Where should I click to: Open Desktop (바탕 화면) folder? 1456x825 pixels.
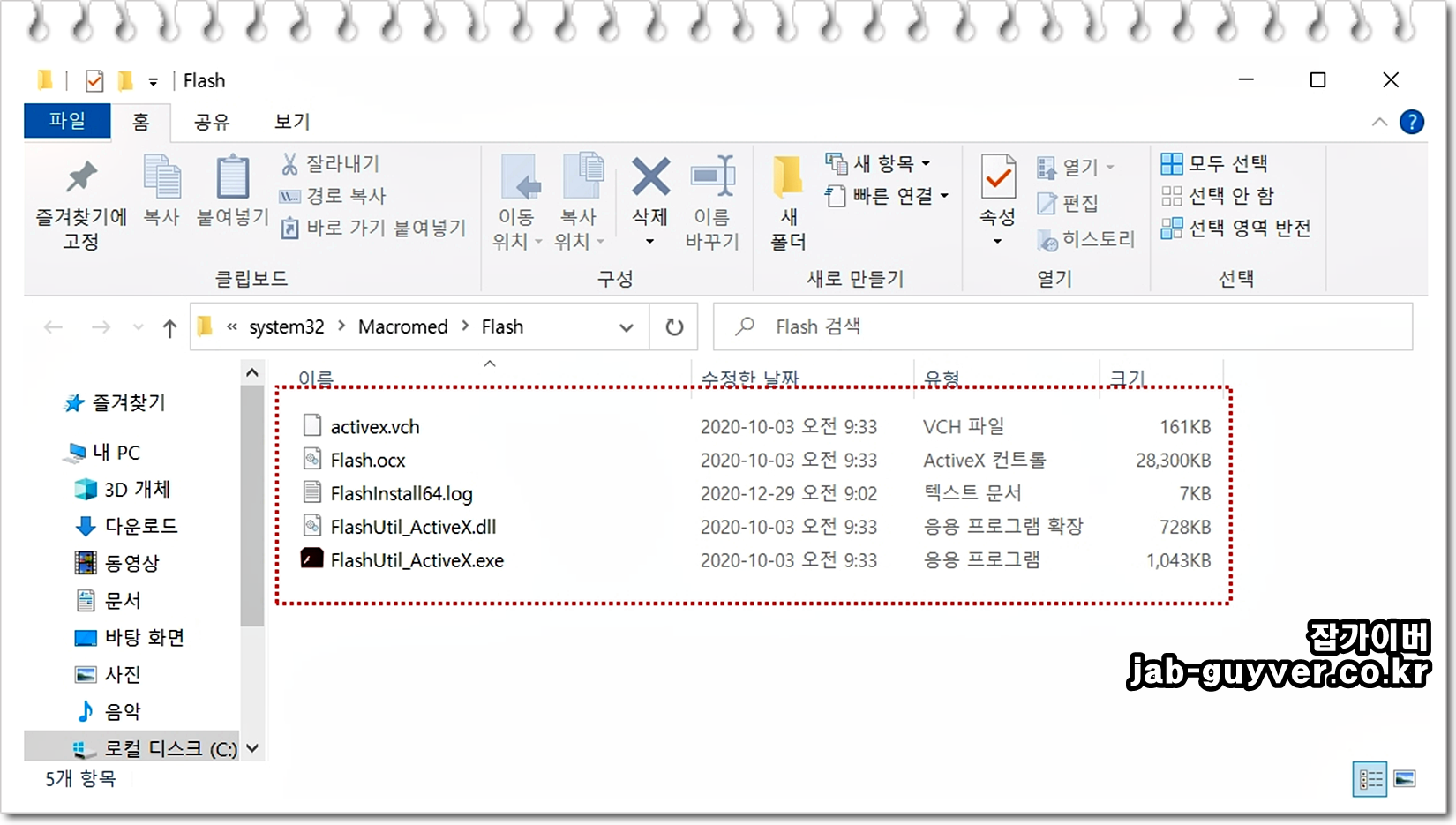pos(130,637)
